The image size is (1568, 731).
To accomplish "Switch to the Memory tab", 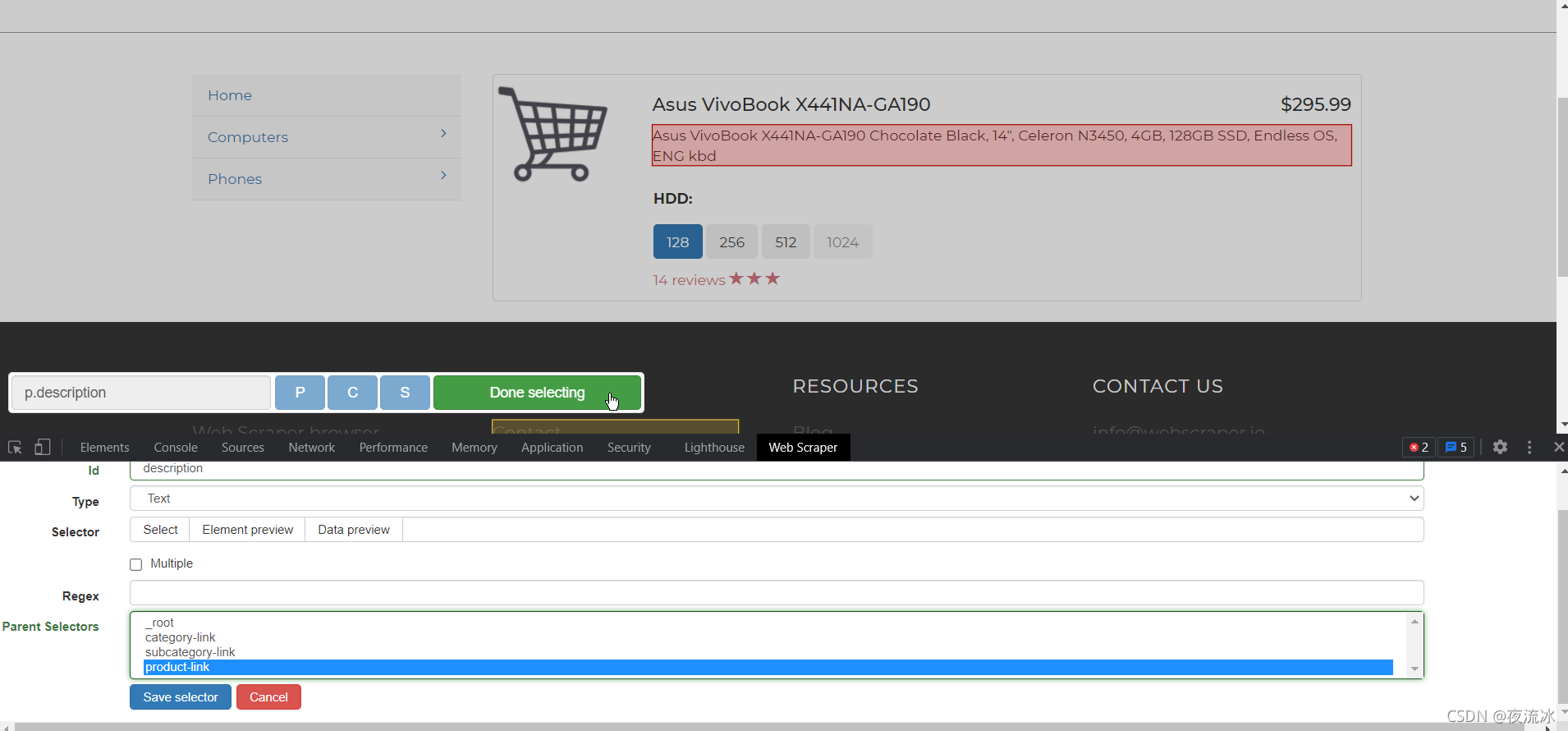I will [x=475, y=447].
